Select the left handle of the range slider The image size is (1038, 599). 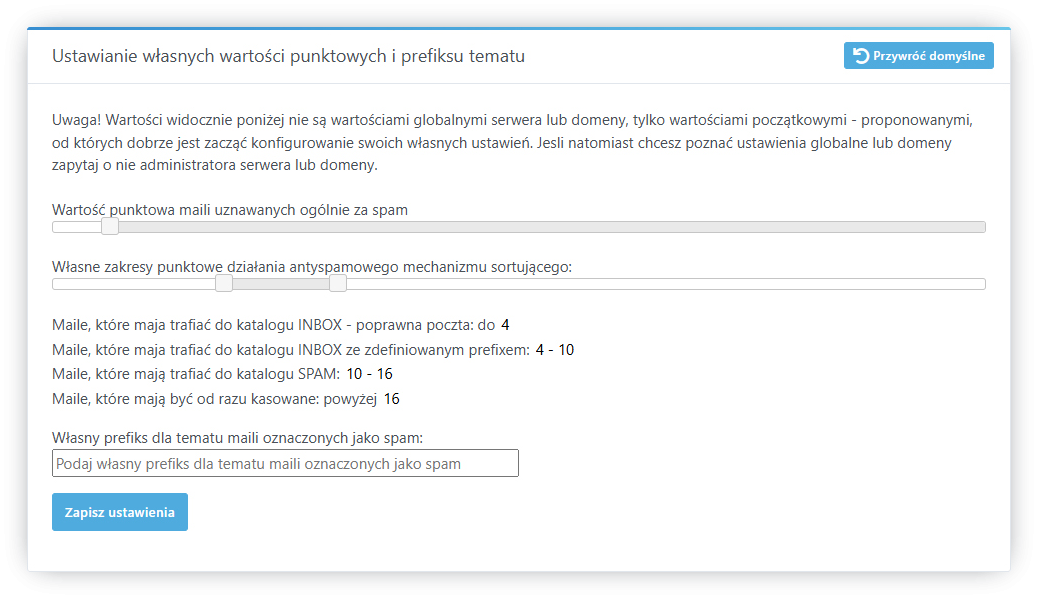click(x=224, y=284)
